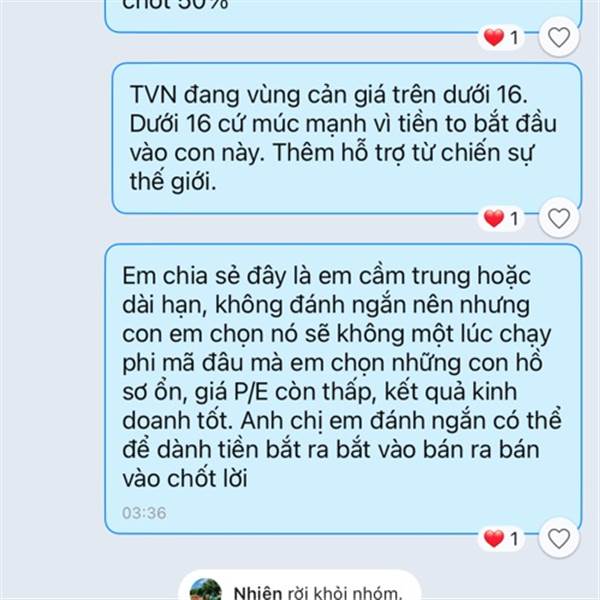Tap the heart button on 'Em chia sẻ' message

click(559, 538)
